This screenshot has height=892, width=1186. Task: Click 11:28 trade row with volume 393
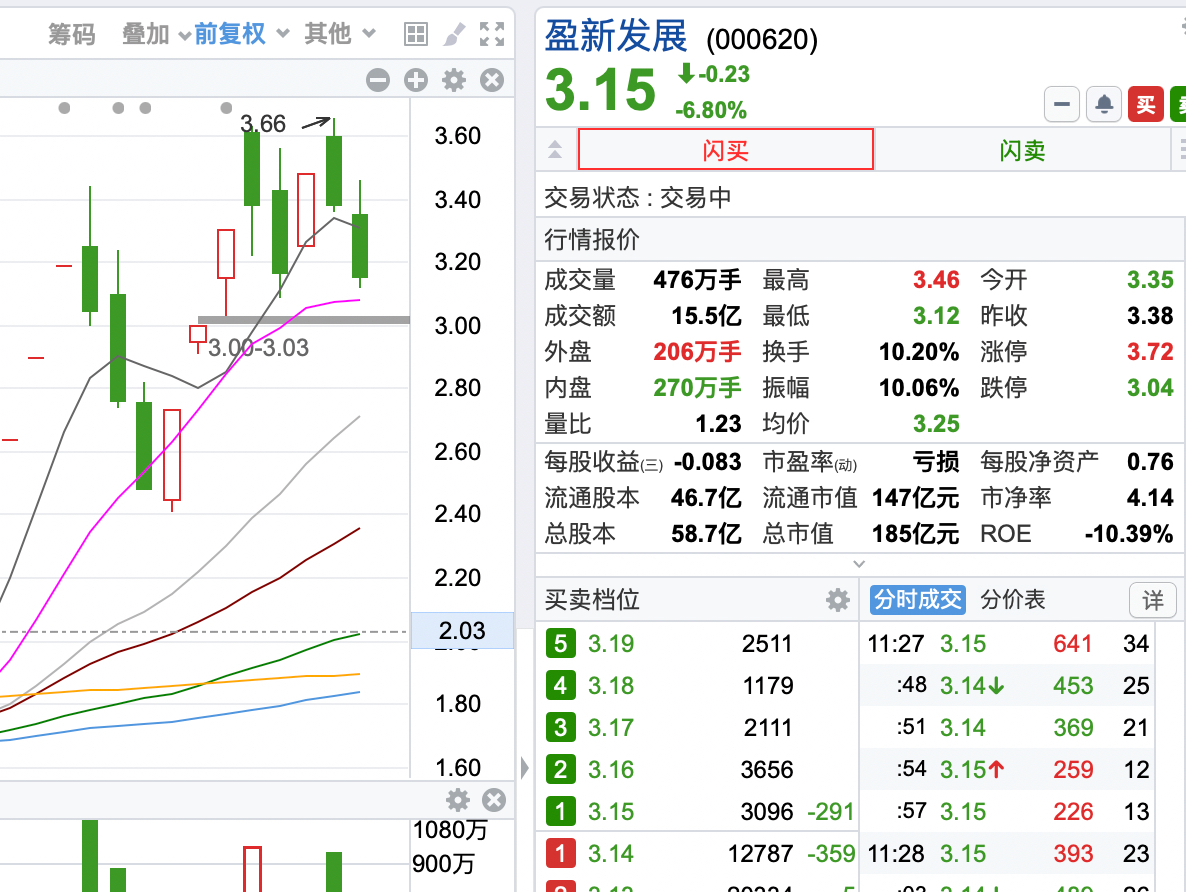point(1007,853)
